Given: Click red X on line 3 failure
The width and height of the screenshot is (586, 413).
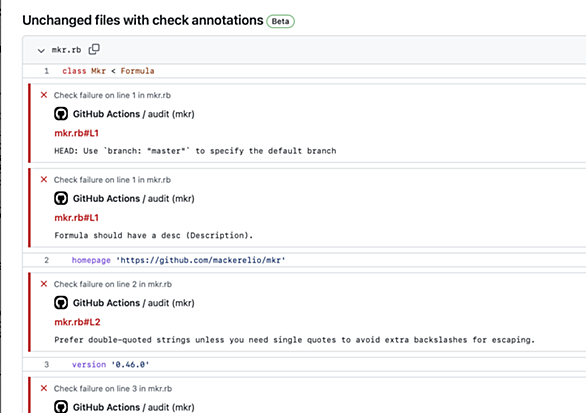Looking at the screenshot, I should tap(44, 388).
